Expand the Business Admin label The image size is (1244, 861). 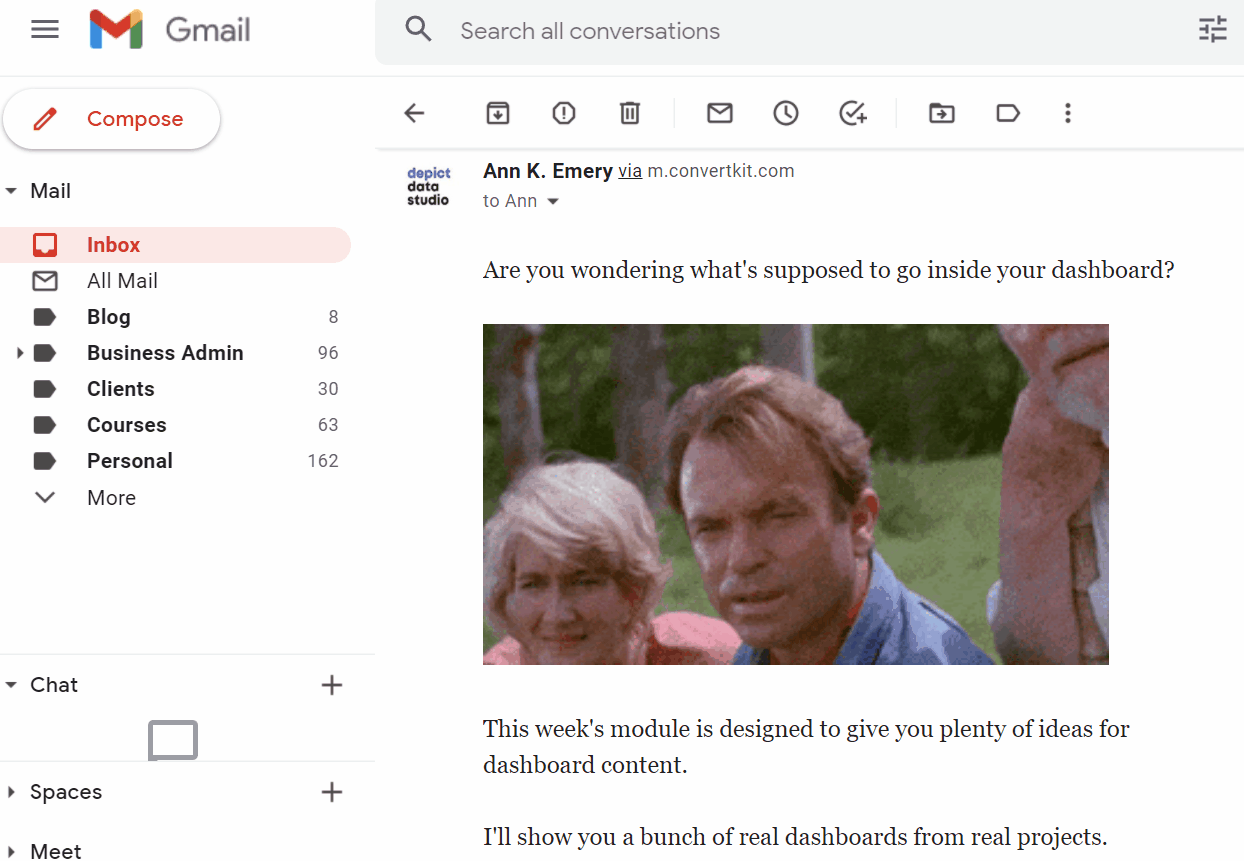point(19,353)
